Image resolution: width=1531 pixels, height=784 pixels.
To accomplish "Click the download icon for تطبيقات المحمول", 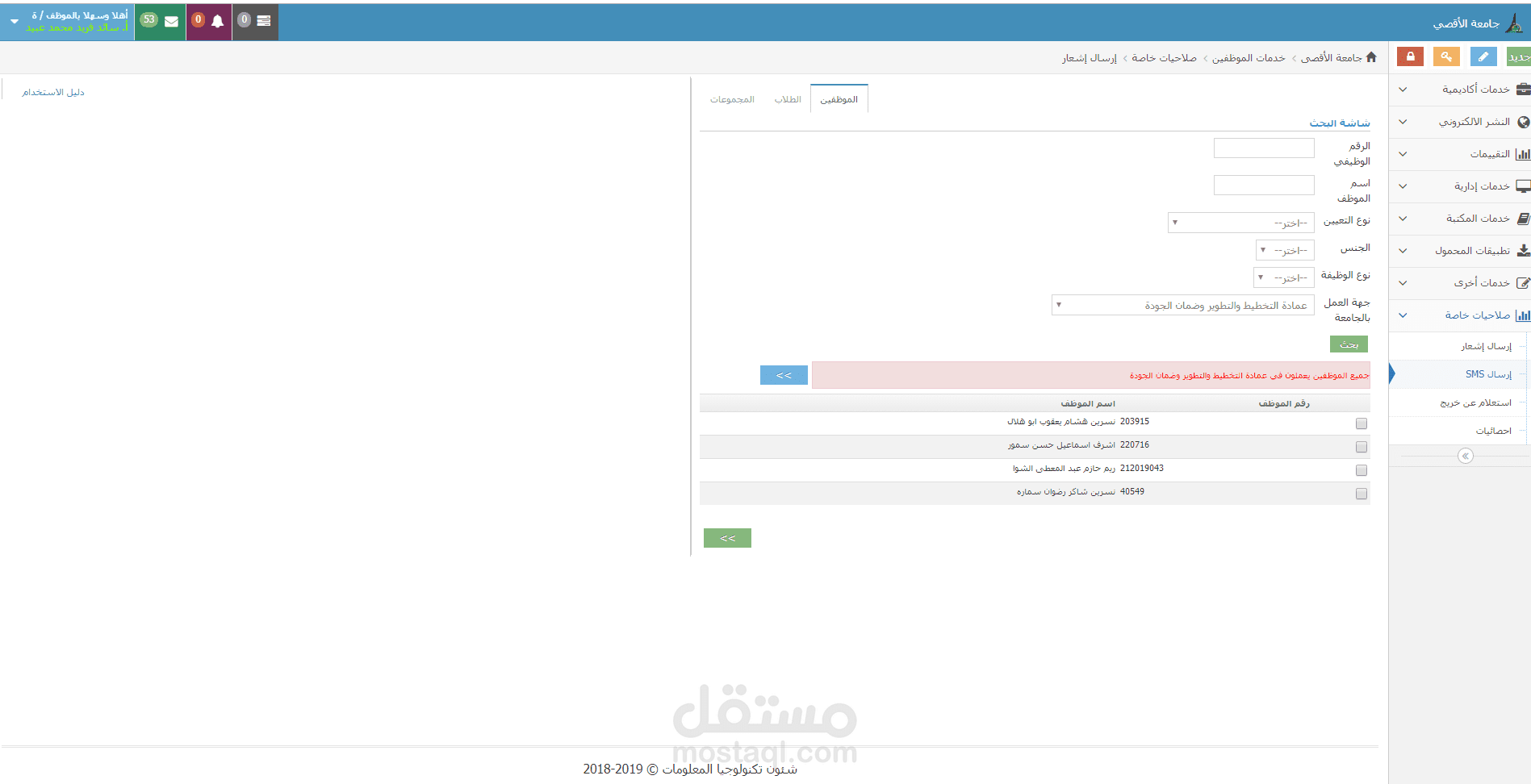I will (1523, 251).
